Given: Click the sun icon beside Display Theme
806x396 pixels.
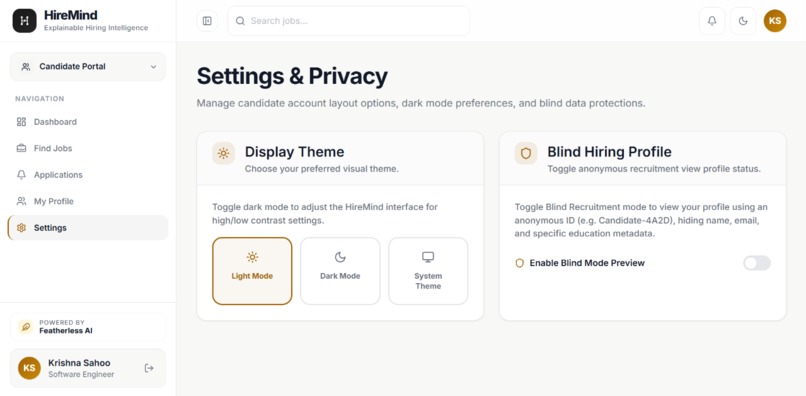Looking at the screenshot, I should point(224,153).
